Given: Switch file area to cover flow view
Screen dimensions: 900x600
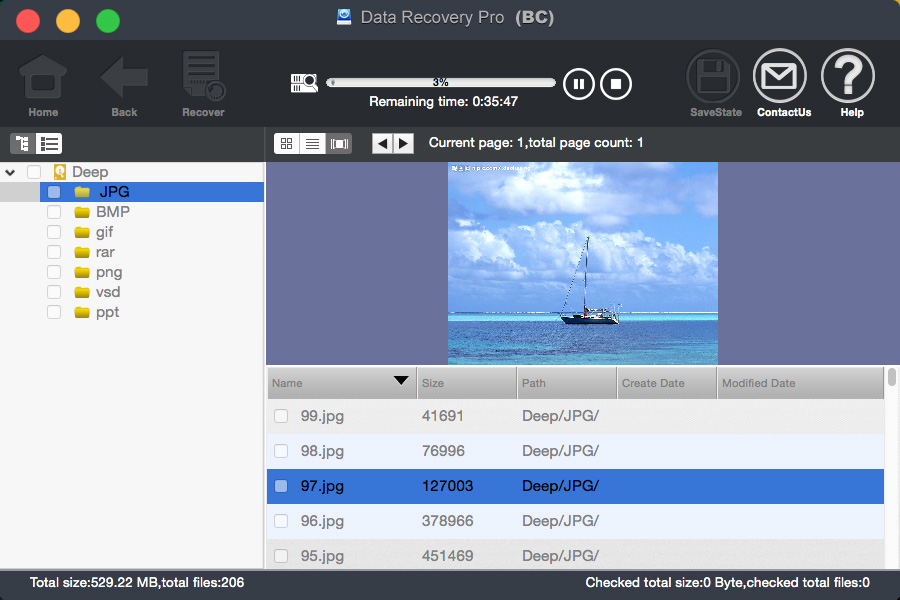Looking at the screenshot, I should click(x=339, y=144).
